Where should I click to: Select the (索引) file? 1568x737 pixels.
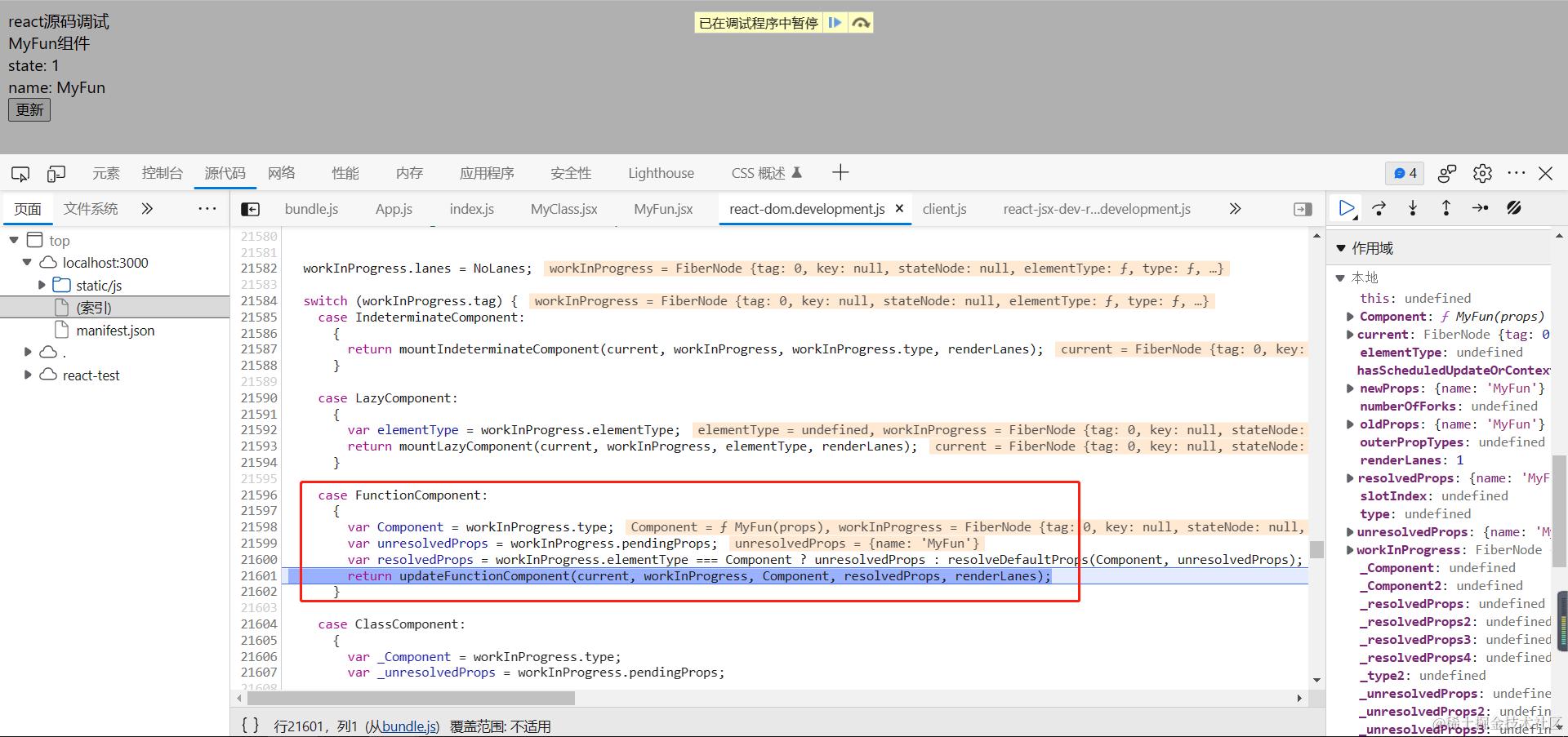(93, 308)
